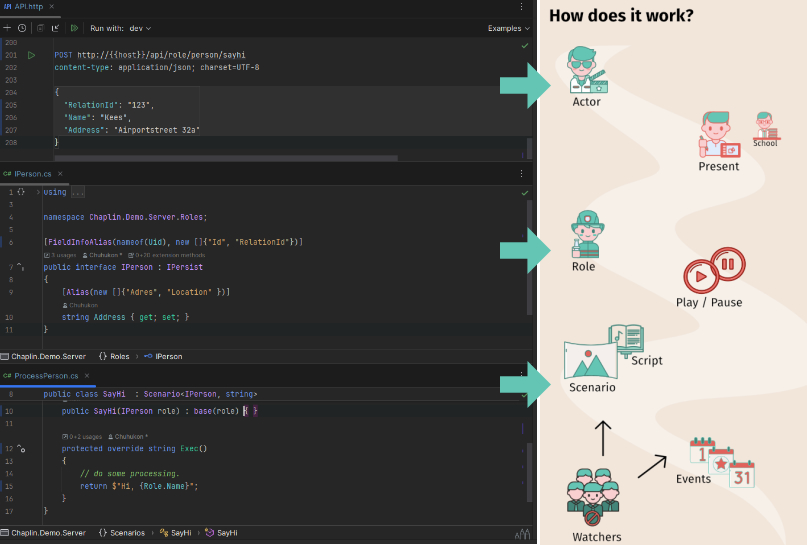Click the 3 usages code lens link
Screen dimensions: 807x545
[x=61, y=255]
